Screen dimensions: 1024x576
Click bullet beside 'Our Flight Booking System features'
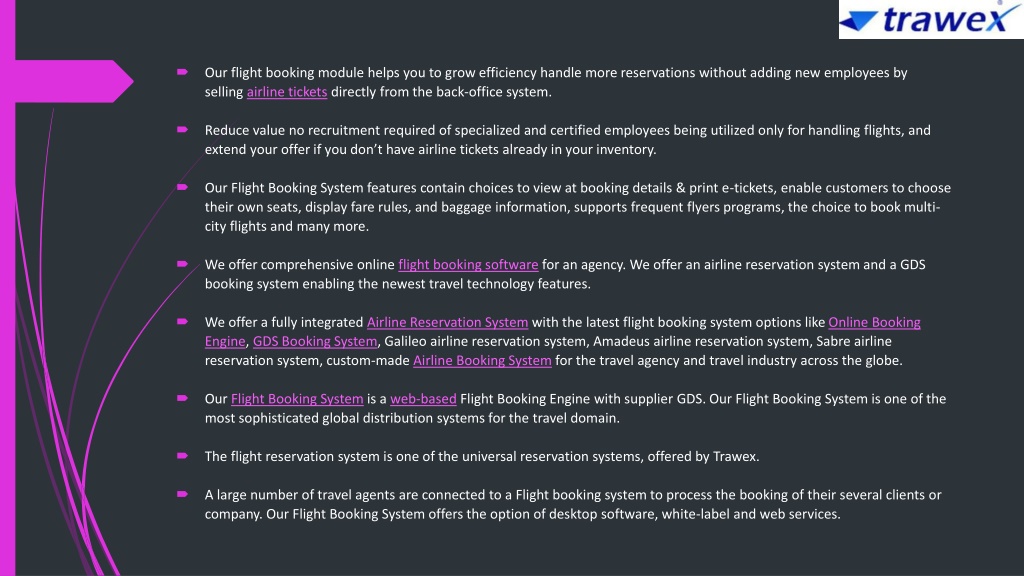(x=182, y=187)
